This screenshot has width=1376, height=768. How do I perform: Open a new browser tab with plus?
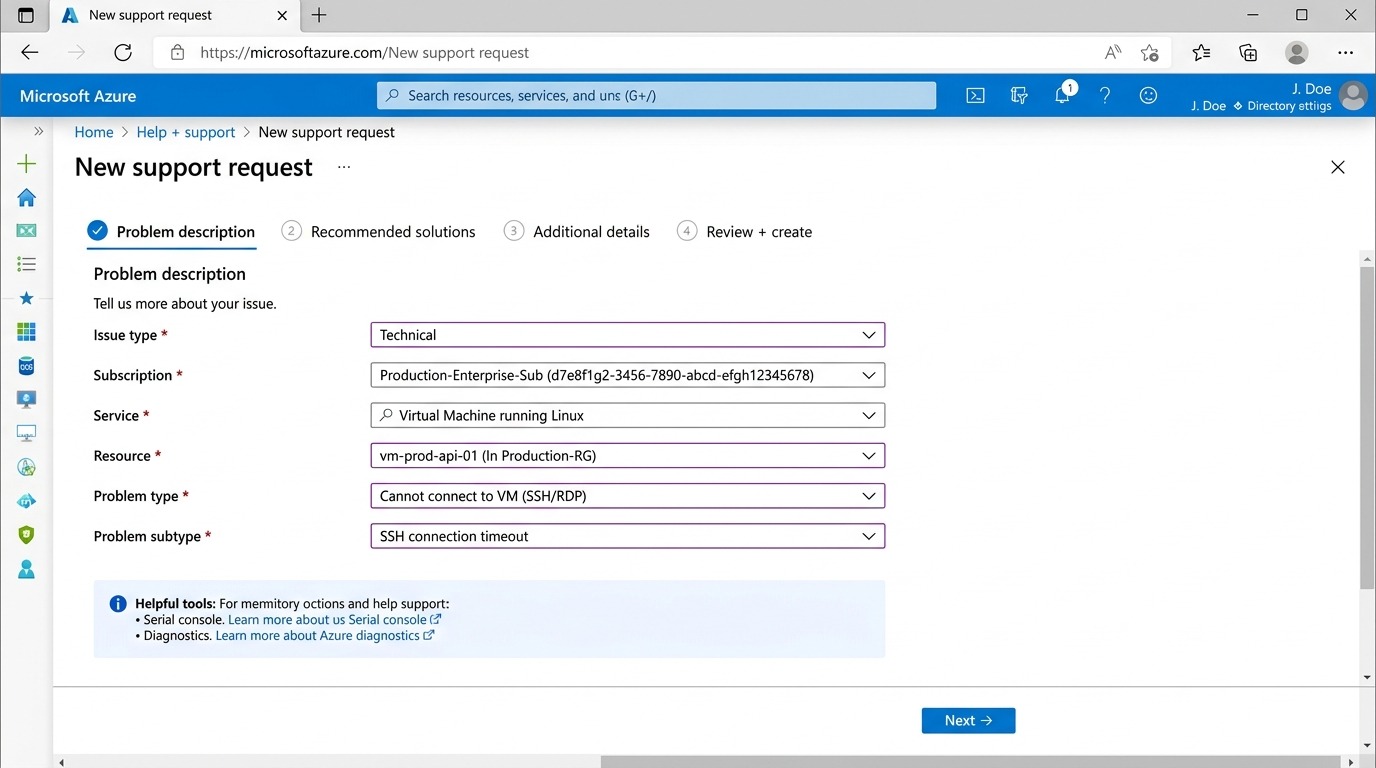pos(319,15)
